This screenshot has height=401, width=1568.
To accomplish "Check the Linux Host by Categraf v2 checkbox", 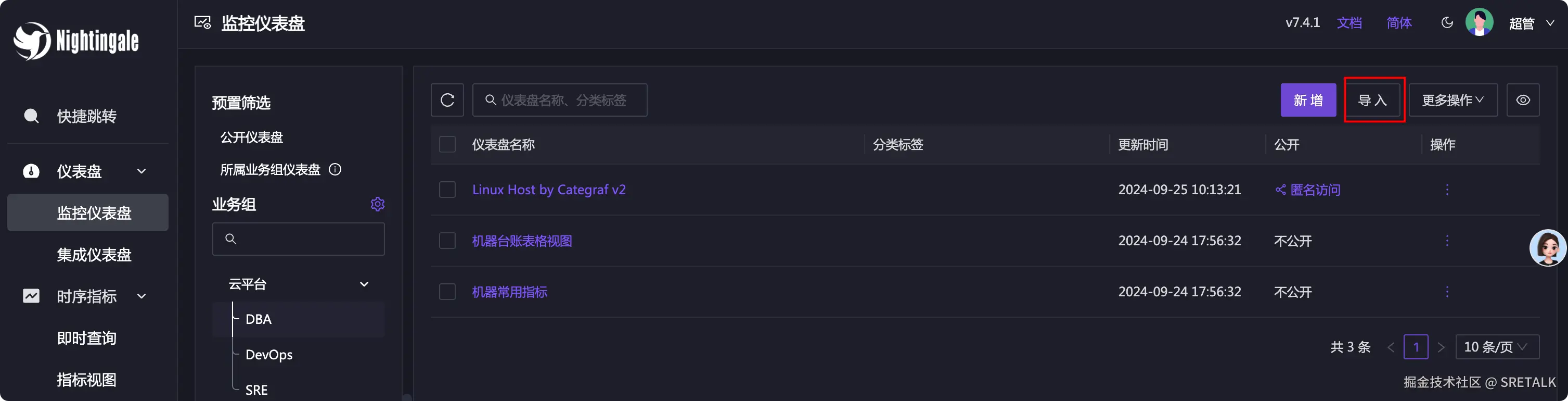I will coord(447,190).
